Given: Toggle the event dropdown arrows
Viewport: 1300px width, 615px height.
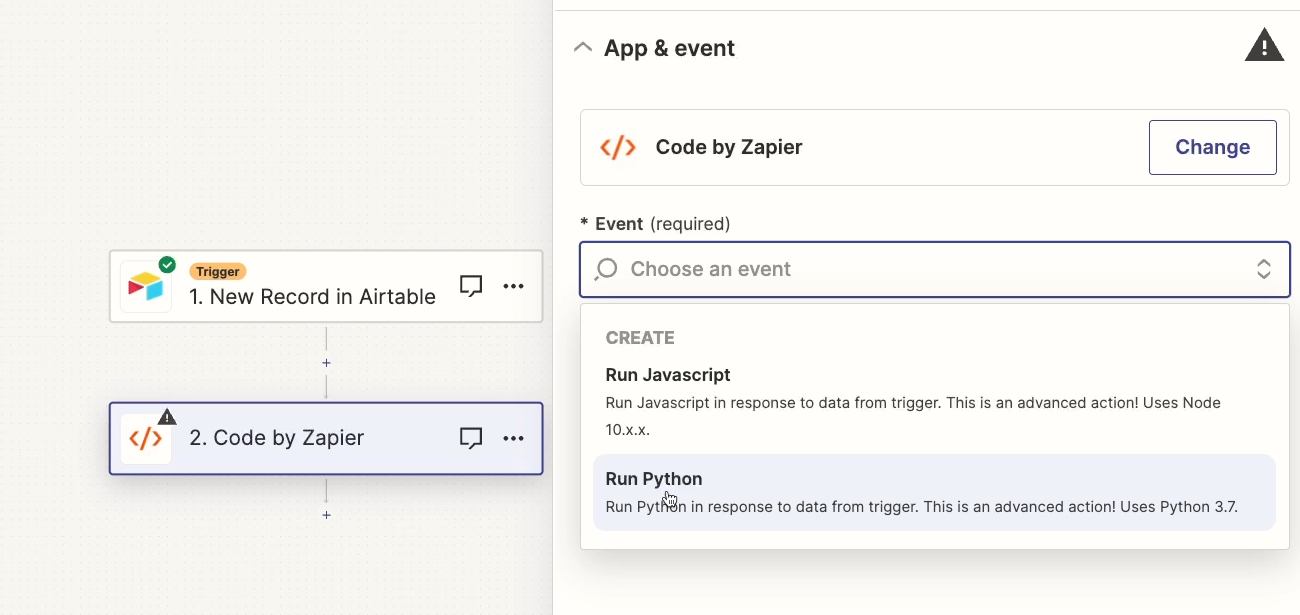Looking at the screenshot, I should (x=1264, y=269).
